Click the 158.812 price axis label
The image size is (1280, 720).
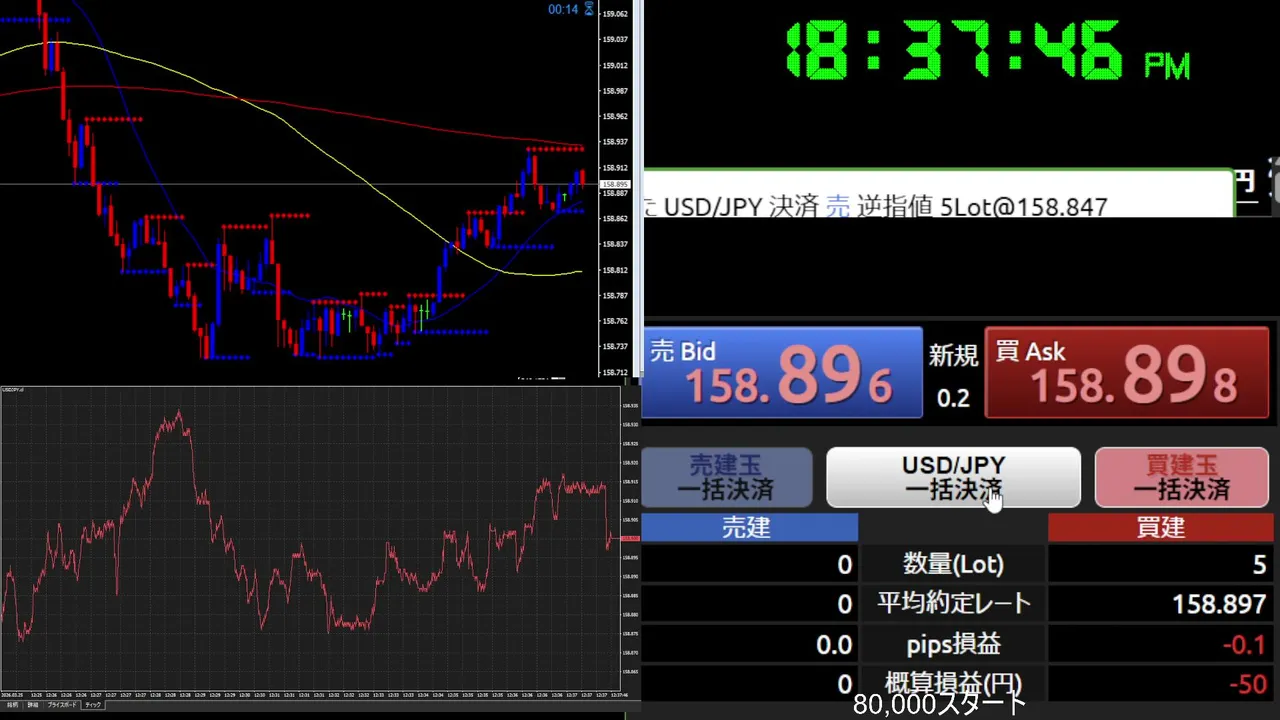(615, 270)
